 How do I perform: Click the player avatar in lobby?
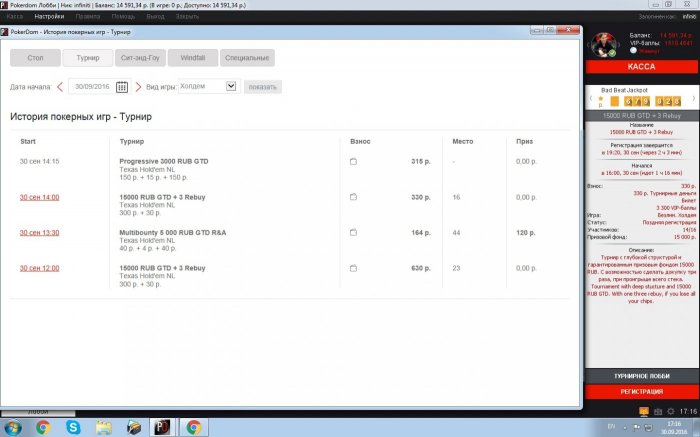[604, 45]
